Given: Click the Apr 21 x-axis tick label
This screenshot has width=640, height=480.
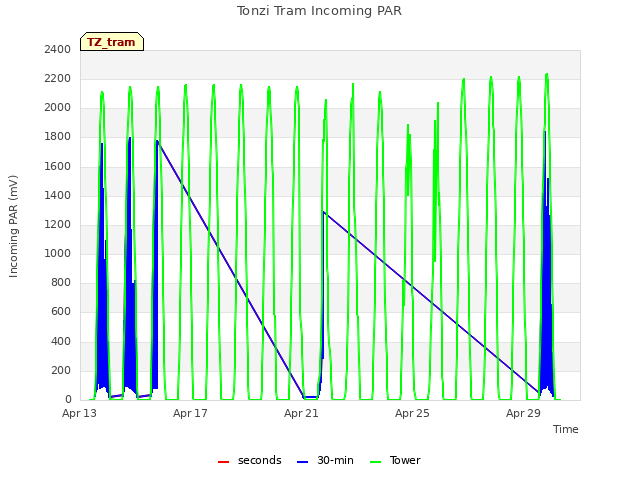Looking at the screenshot, I should pos(301,413).
